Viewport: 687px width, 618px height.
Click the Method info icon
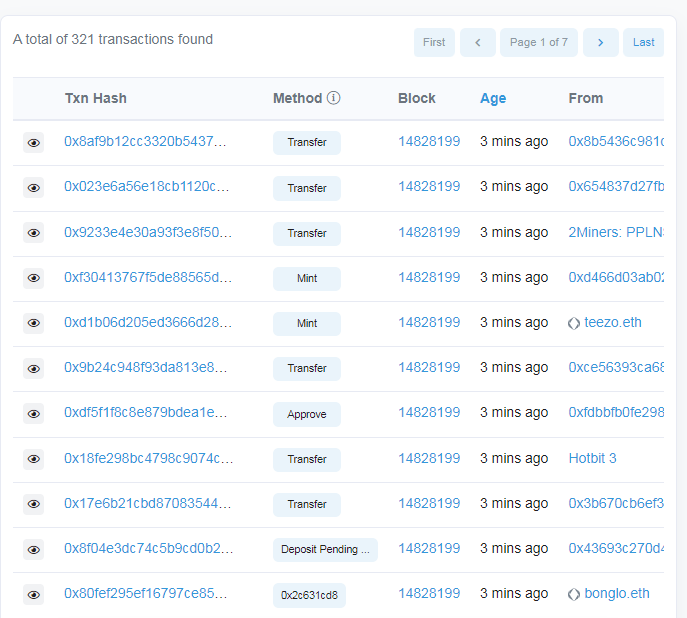click(x=333, y=98)
